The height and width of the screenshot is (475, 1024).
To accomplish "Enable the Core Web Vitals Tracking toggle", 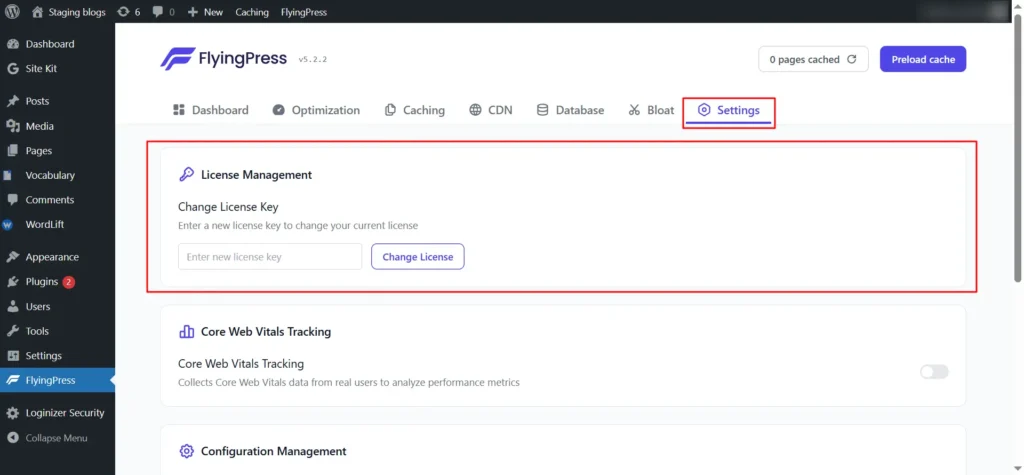I will pyautogui.click(x=933, y=372).
